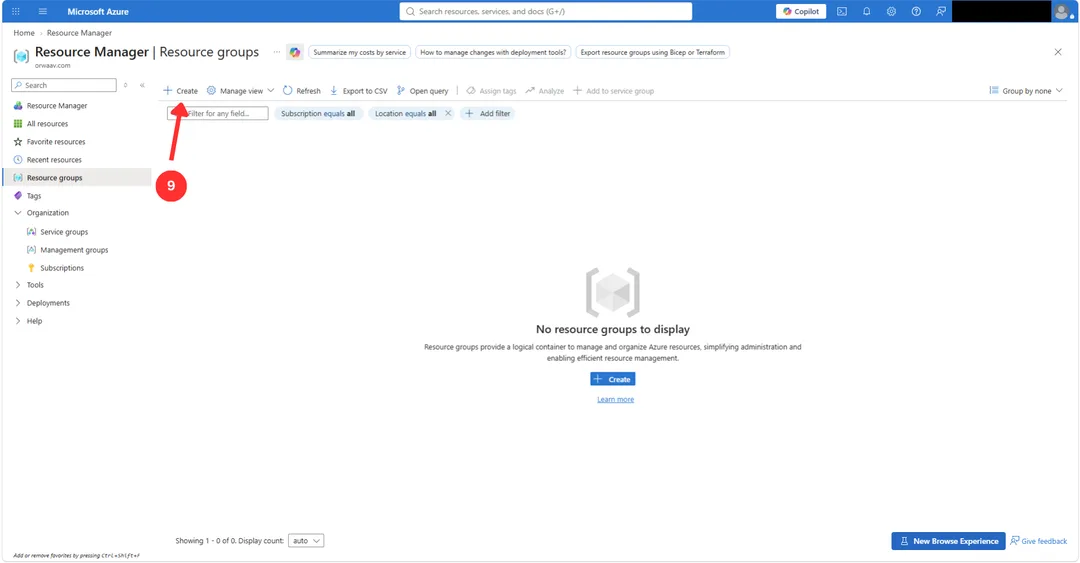
Task: Open the Group by none dropdown
Action: [x=1026, y=91]
